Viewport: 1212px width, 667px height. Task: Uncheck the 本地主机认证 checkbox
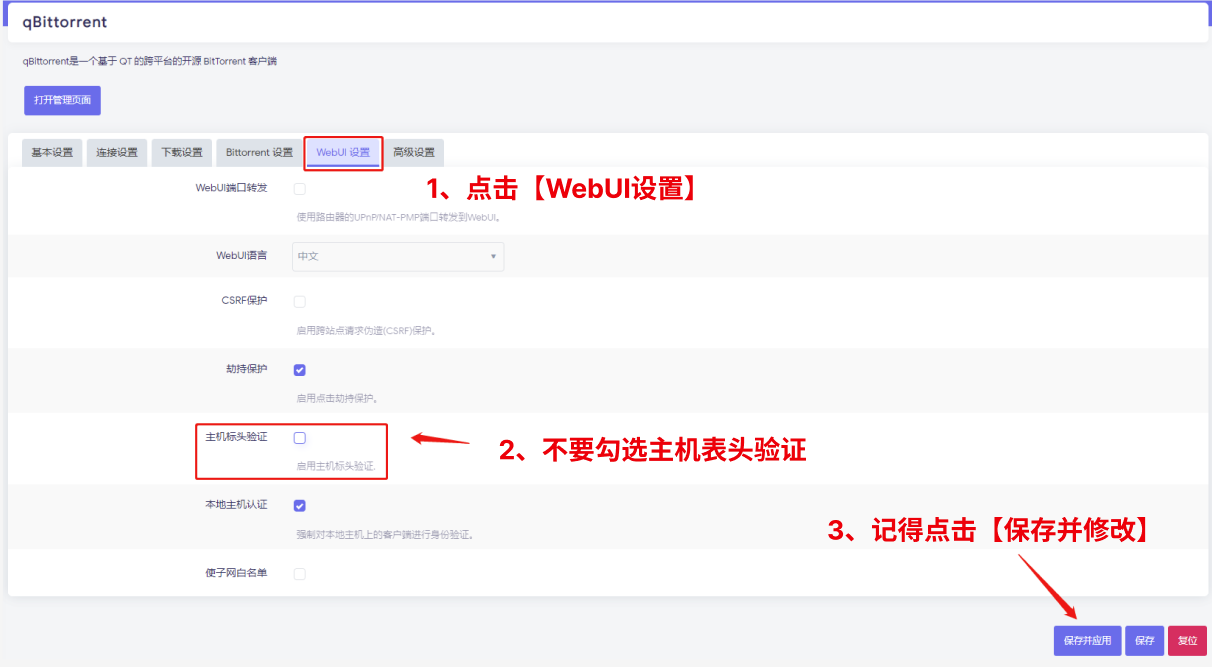[x=300, y=505]
